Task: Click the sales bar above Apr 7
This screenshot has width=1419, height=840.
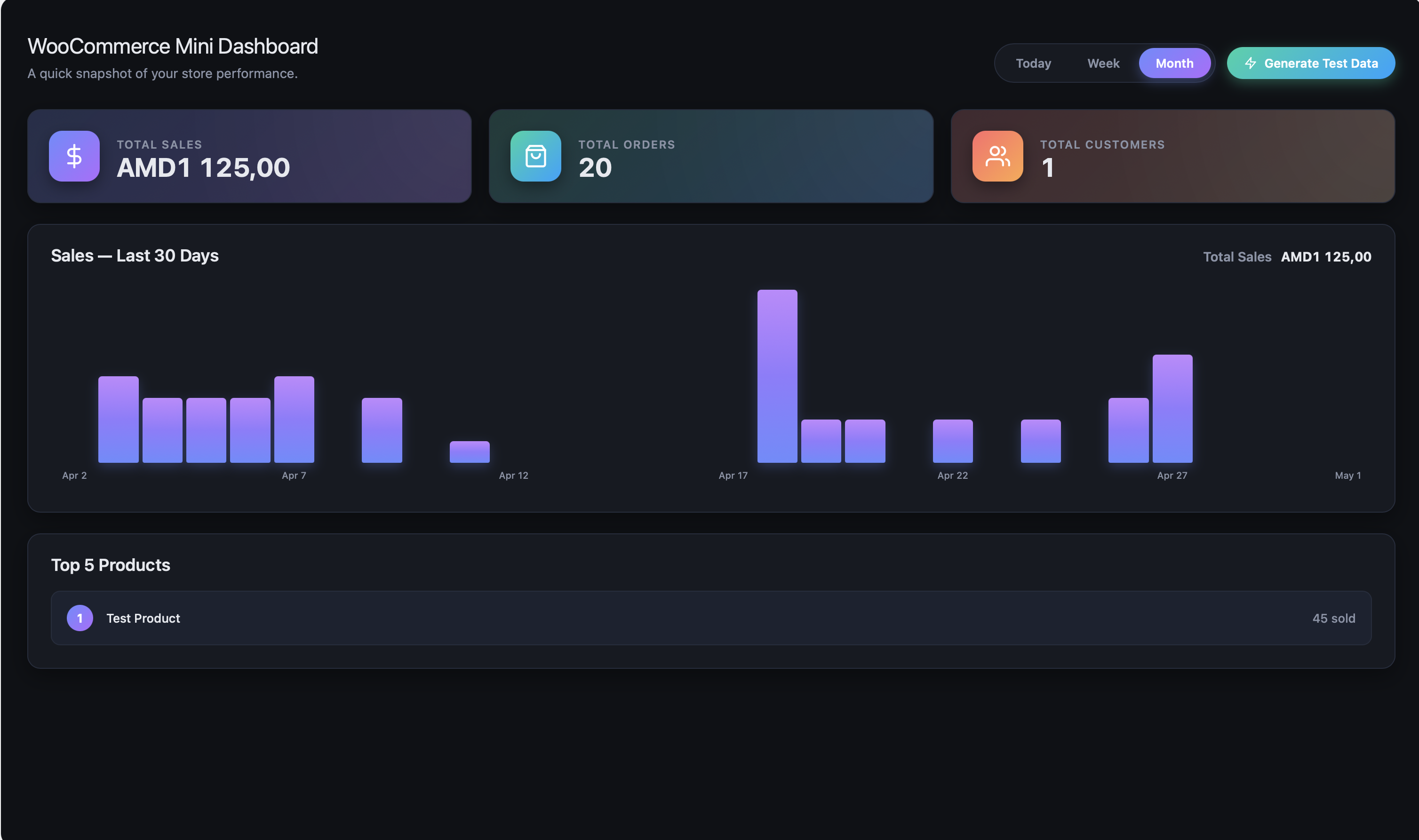Action: pos(294,420)
